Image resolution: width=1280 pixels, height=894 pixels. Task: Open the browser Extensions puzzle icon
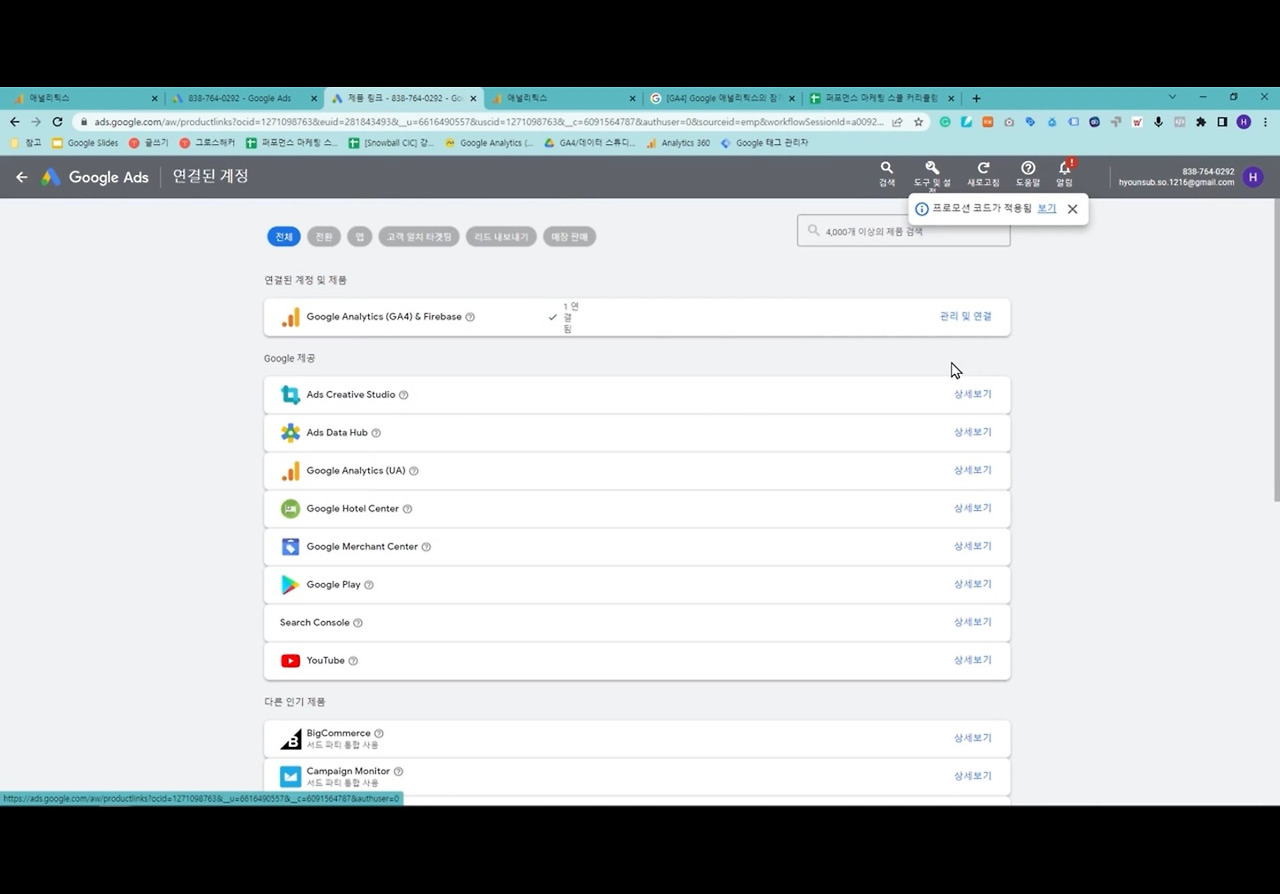[1201, 122]
